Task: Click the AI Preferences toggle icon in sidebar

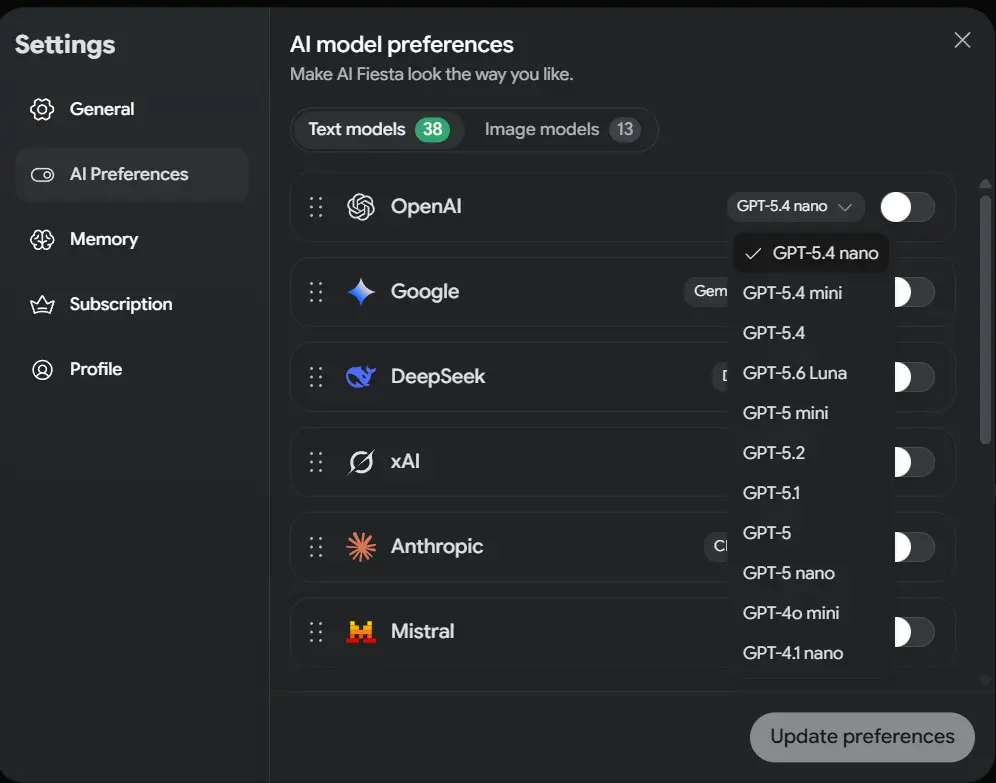Action: (43, 175)
